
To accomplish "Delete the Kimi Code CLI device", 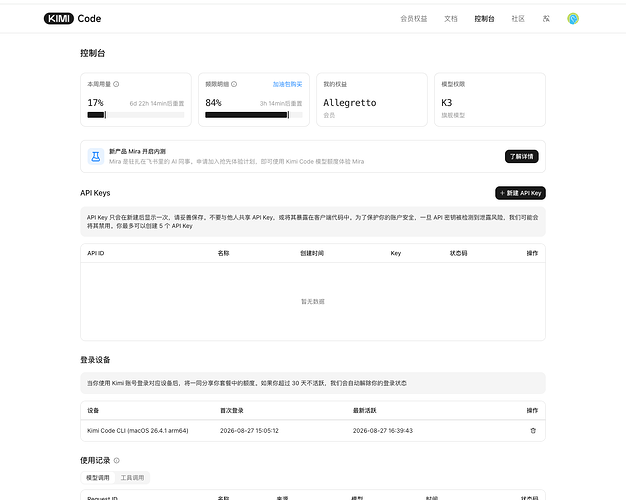I will tap(533, 431).
